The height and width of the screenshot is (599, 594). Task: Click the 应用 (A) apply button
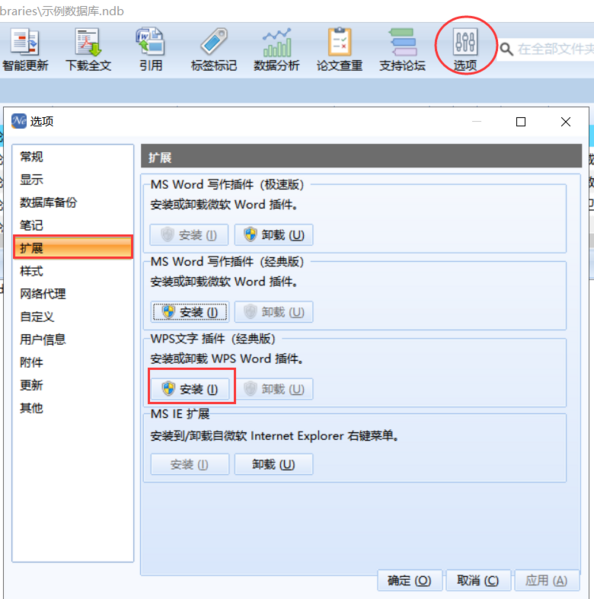tap(547, 580)
